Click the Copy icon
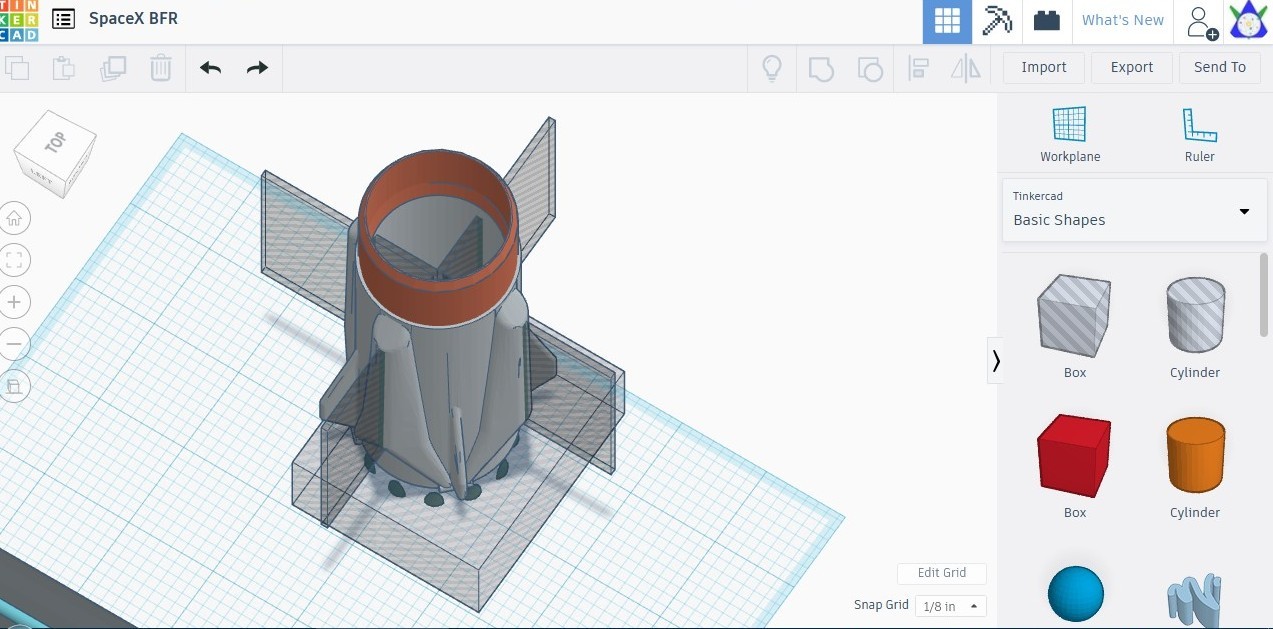Viewport: 1273px width, 629px height. point(17,68)
